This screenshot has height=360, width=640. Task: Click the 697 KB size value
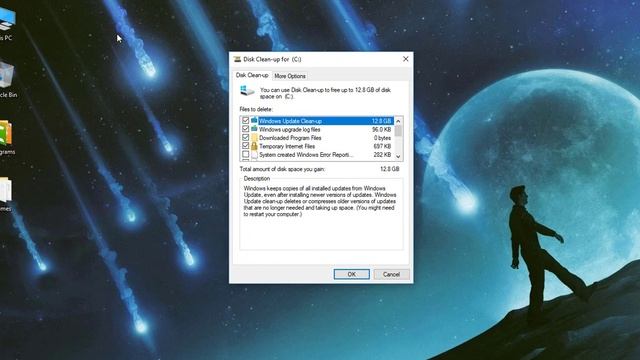click(x=383, y=146)
